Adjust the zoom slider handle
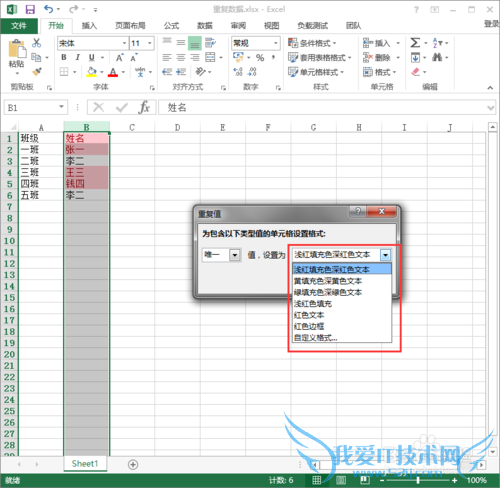The image size is (500, 488). tap(418, 480)
